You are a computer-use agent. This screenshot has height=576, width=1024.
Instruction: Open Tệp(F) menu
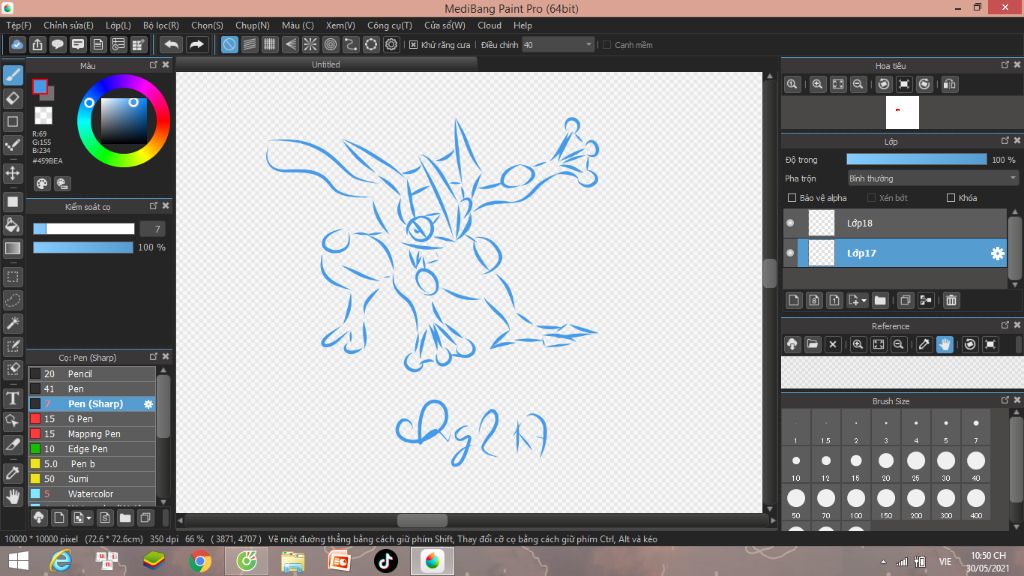pyautogui.click(x=19, y=25)
